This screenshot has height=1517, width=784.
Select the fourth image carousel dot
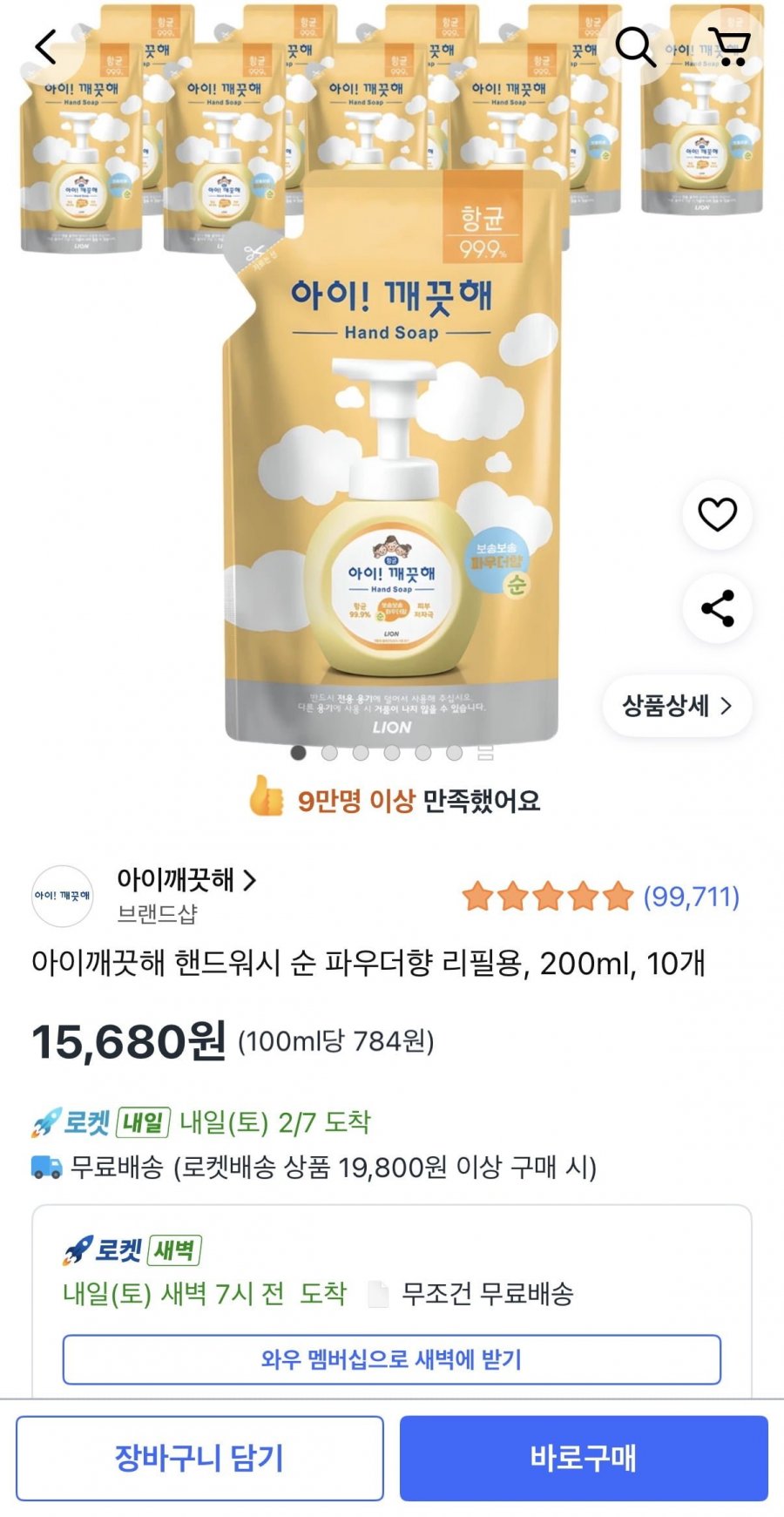pyautogui.click(x=392, y=753)
